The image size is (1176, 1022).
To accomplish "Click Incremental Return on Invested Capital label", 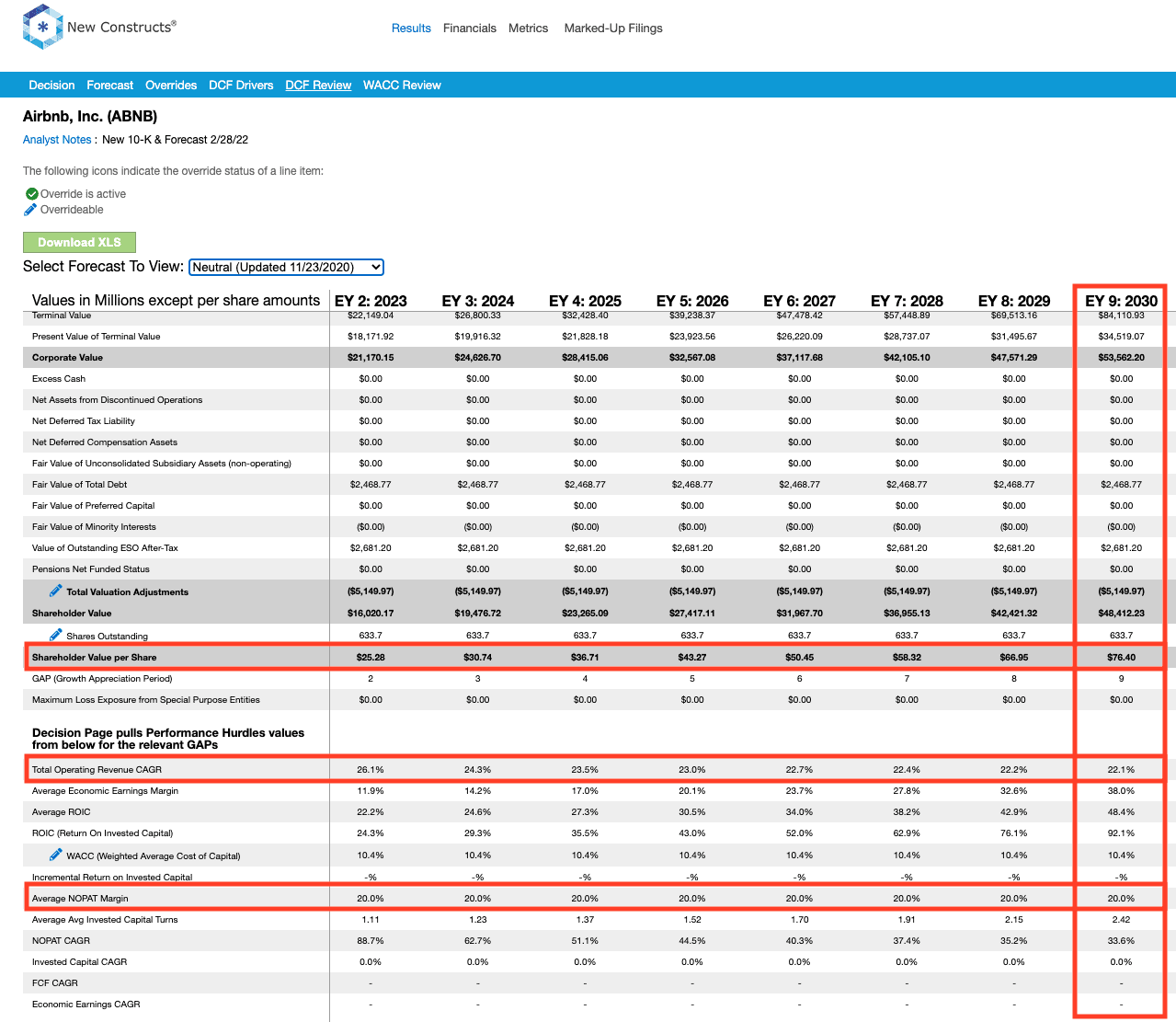I will pyautogui.click(x=112, y=878).
